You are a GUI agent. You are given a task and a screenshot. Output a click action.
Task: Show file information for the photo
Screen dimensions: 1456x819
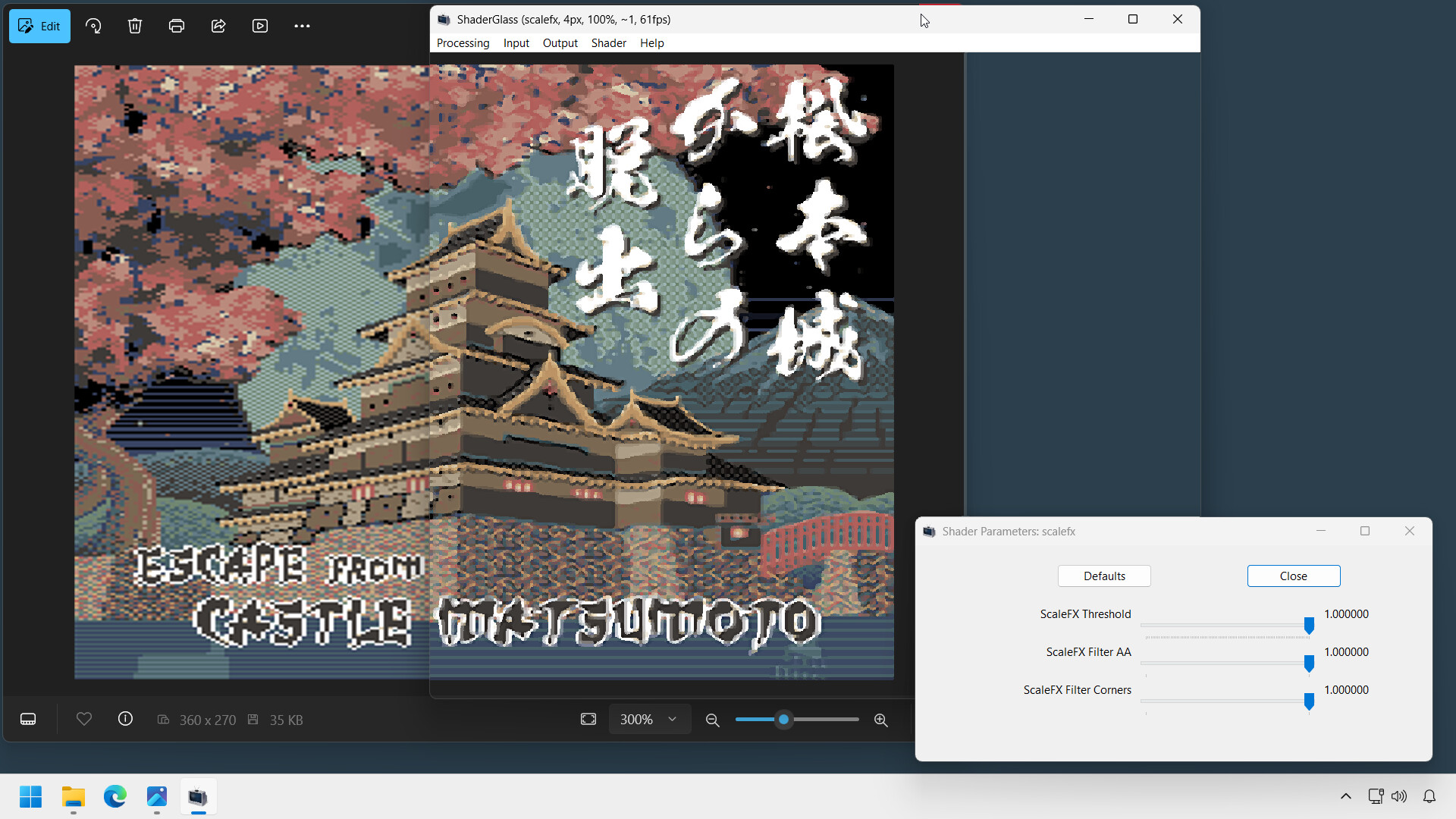(124, 719)
